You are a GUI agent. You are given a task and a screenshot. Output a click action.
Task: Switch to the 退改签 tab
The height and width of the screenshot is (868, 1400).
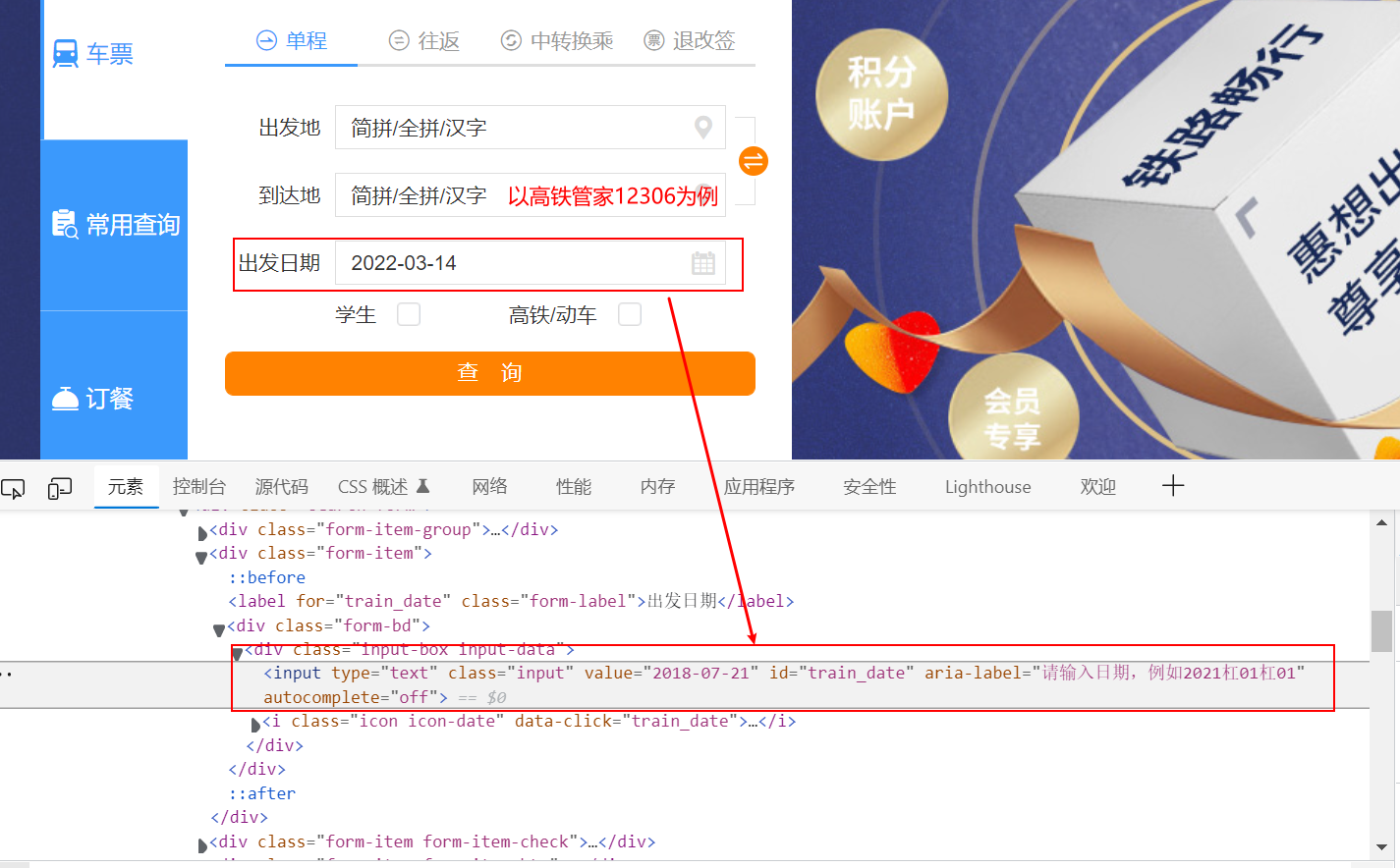(x=690, y=40)
